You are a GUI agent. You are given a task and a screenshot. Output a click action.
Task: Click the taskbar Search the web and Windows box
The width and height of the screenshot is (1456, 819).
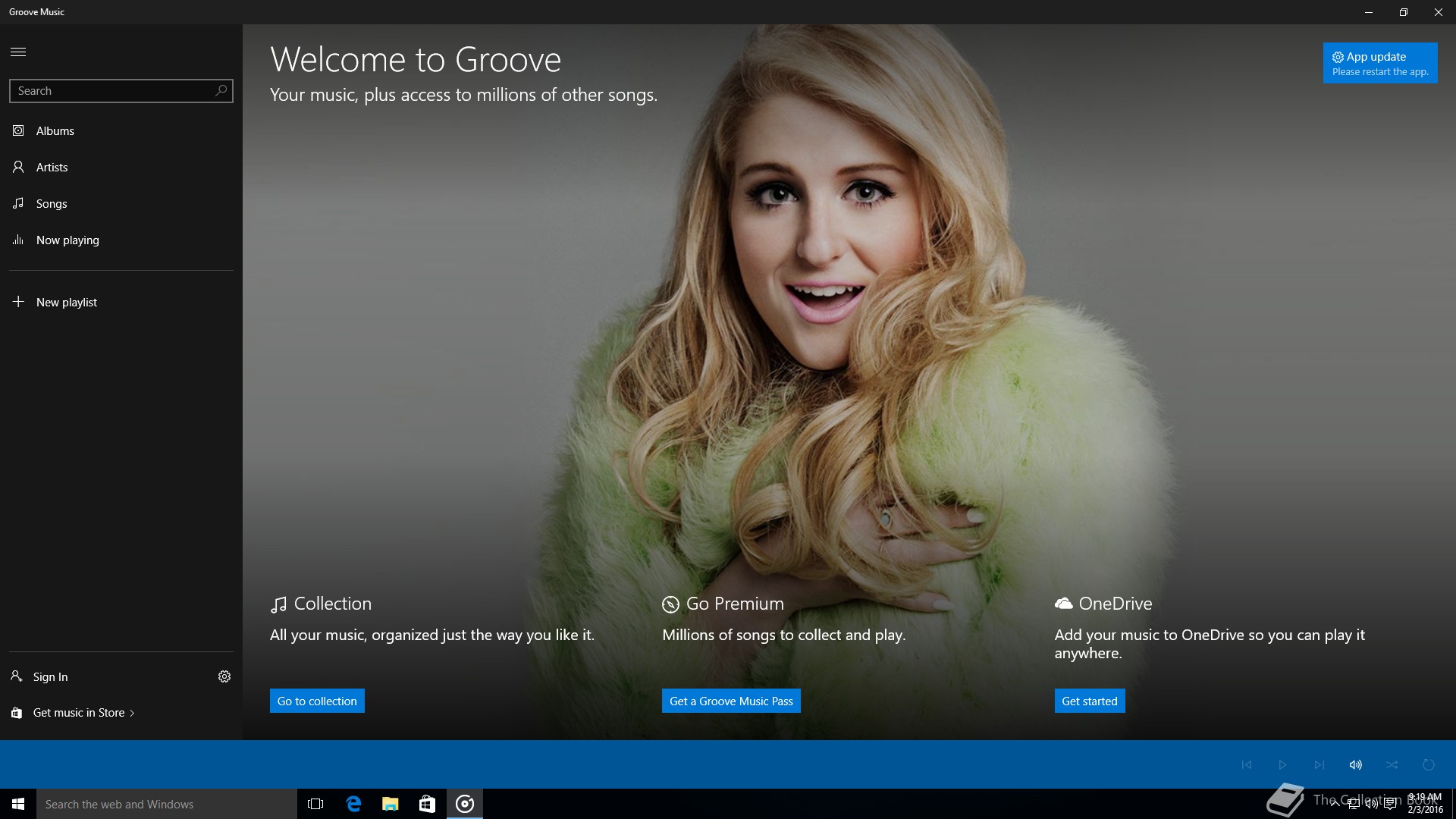[x=167, y=804]
